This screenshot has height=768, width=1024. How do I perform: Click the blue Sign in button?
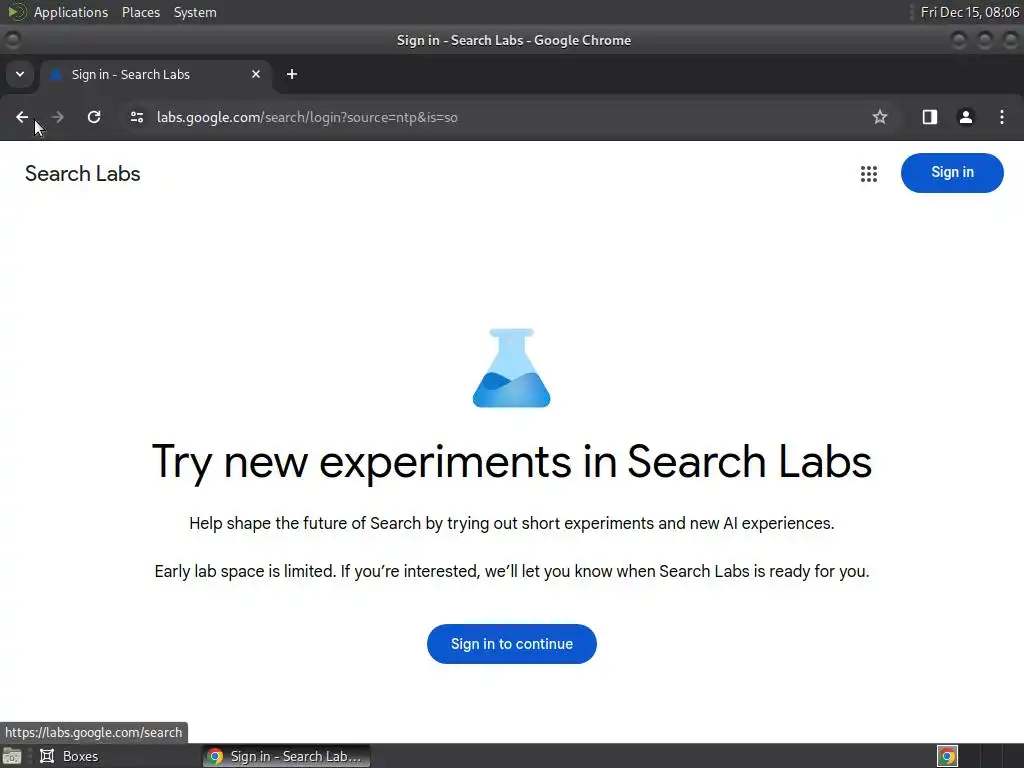point(952,172)
